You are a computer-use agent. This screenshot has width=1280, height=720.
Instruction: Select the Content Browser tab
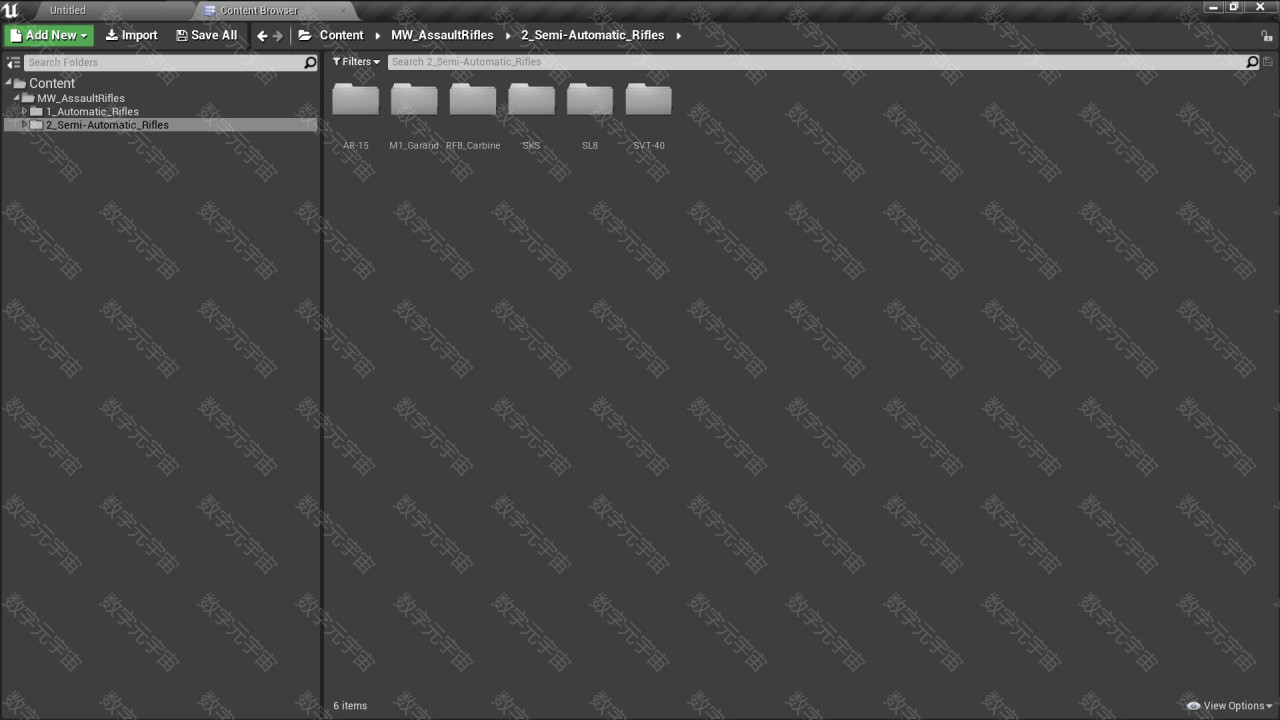click(x=258, y=10)
